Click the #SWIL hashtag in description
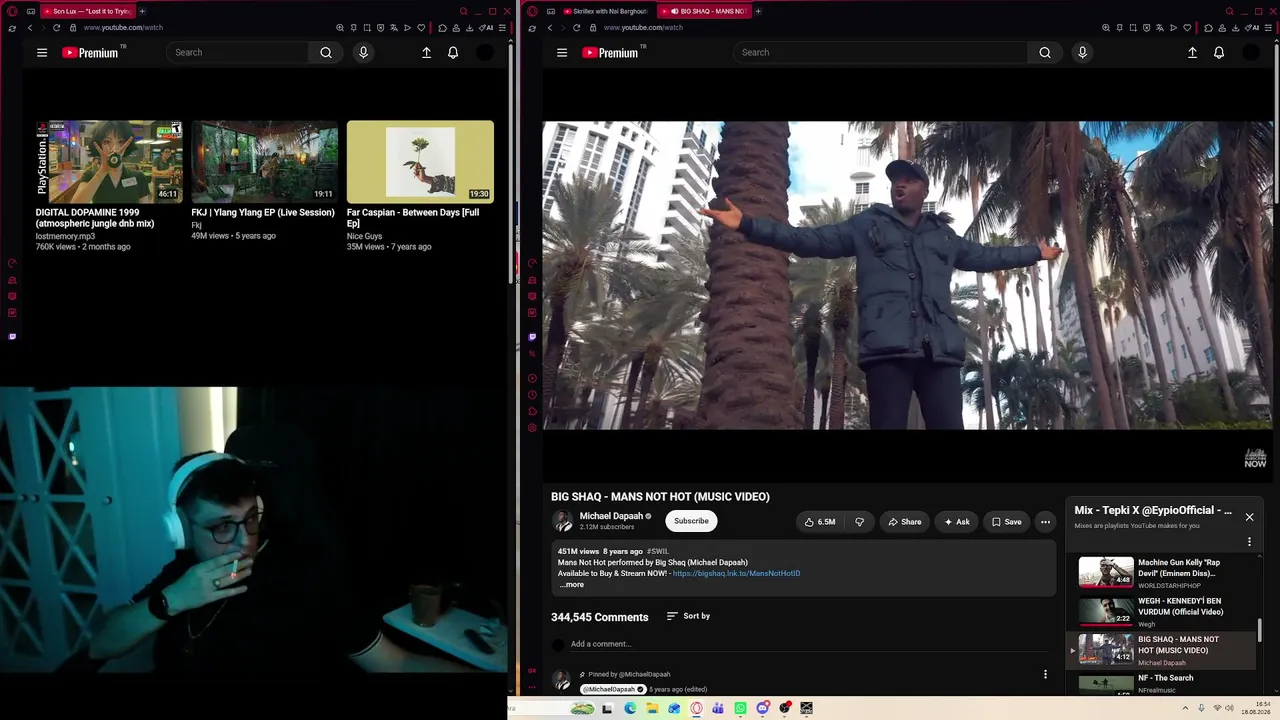This screenshot has width=1280, height=720. coord(658,551)
